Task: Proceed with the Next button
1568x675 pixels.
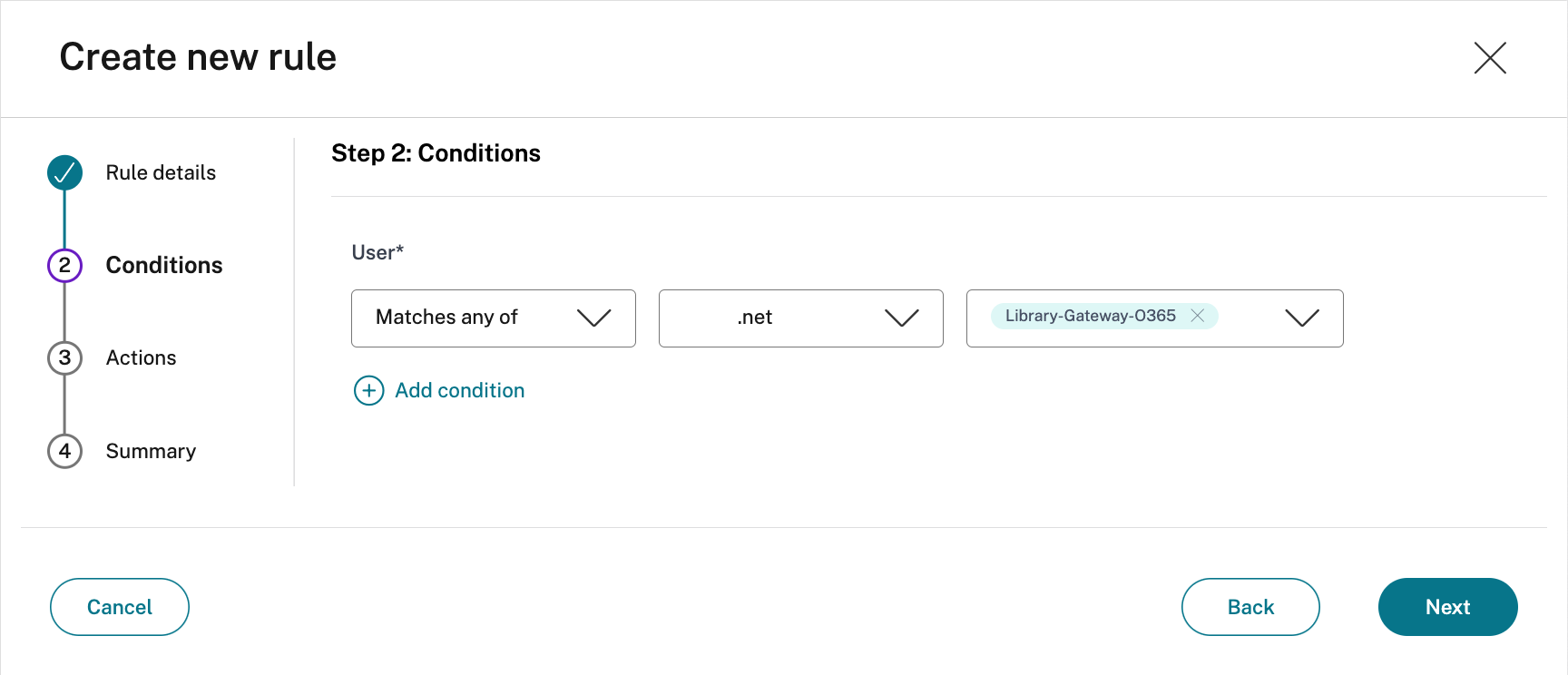Action: [1447, 607]
